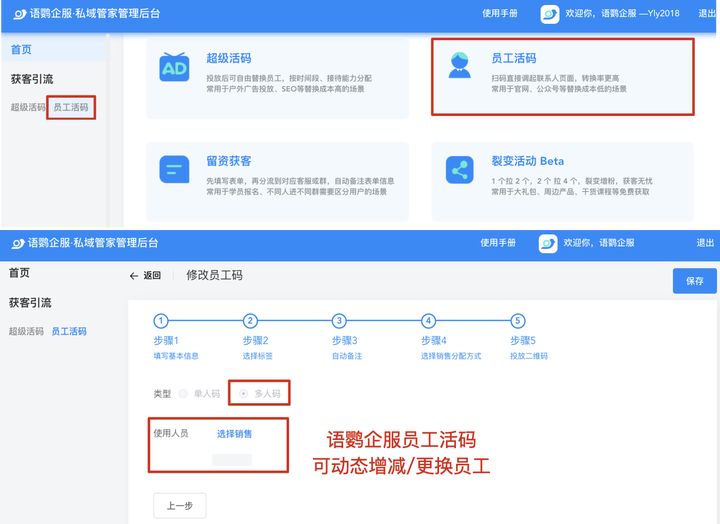Screen dimensions: 720x524
Task: Click the gray field under 选择销售
Action: click(x=232, y=459)
